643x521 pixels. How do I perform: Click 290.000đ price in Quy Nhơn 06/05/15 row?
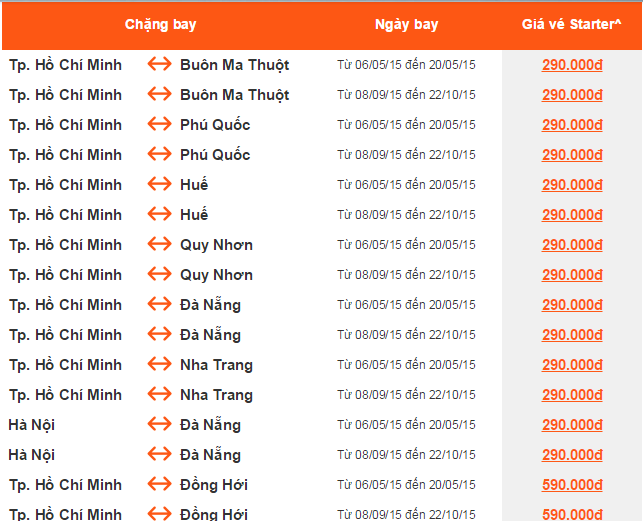tap(572, 245)
